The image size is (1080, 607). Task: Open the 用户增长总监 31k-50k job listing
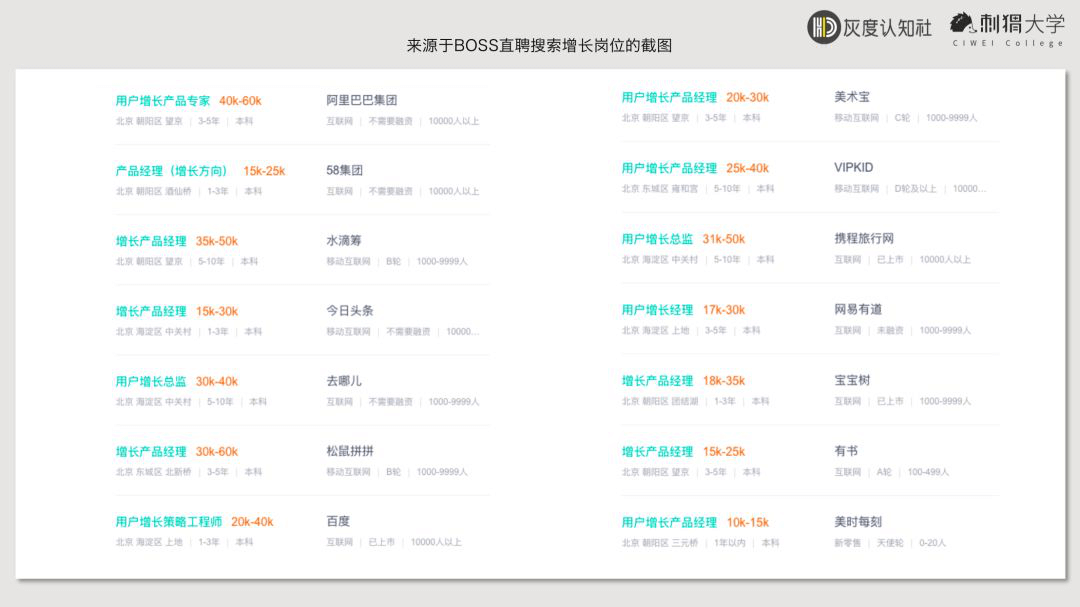coord(657,239)
